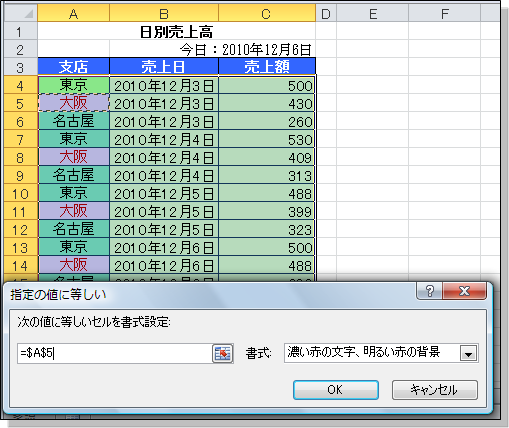Viewport: 509px width, 428px height.
Task: Open the 書式 format dropdown arrow
Action: point(468,353)
